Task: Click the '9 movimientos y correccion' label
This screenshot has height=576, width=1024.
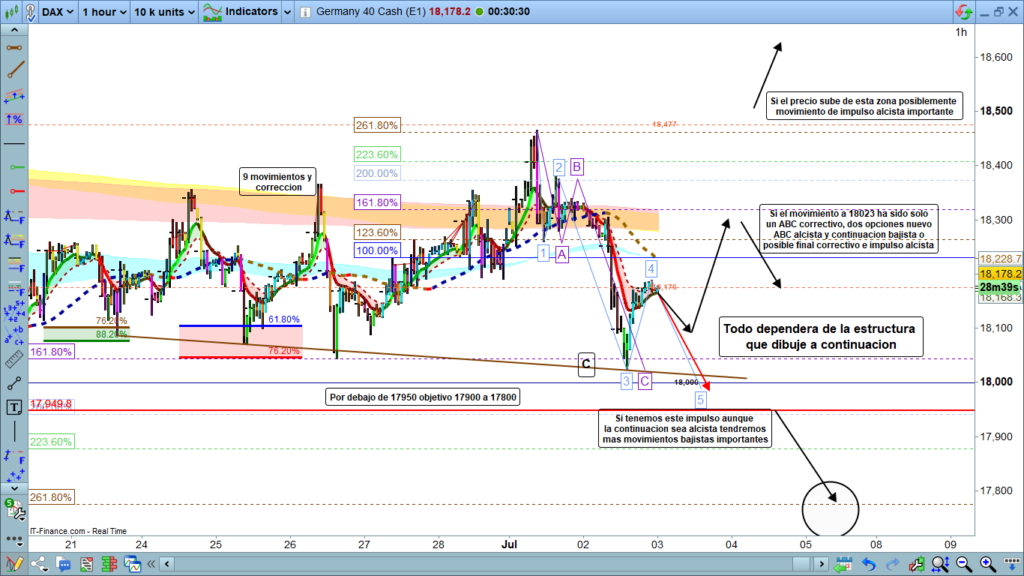Action: (277, 182)
